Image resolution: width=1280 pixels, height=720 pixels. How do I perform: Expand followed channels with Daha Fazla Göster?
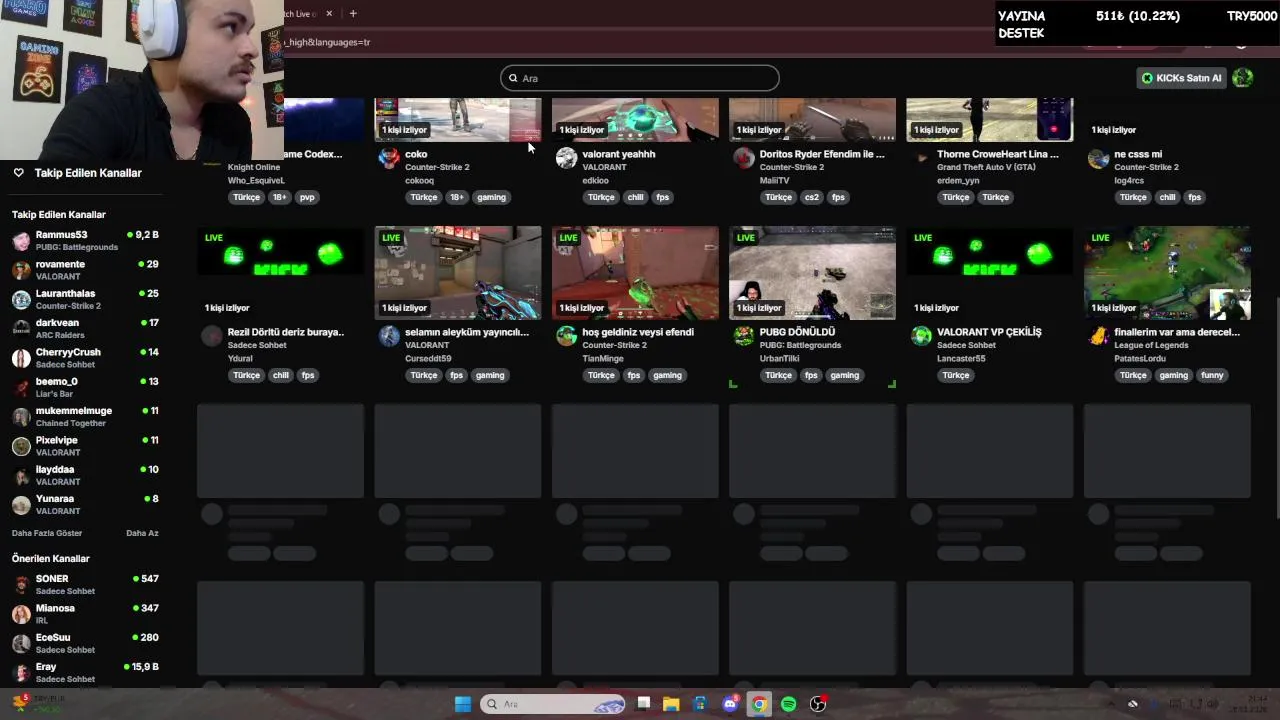coord(47,533)
